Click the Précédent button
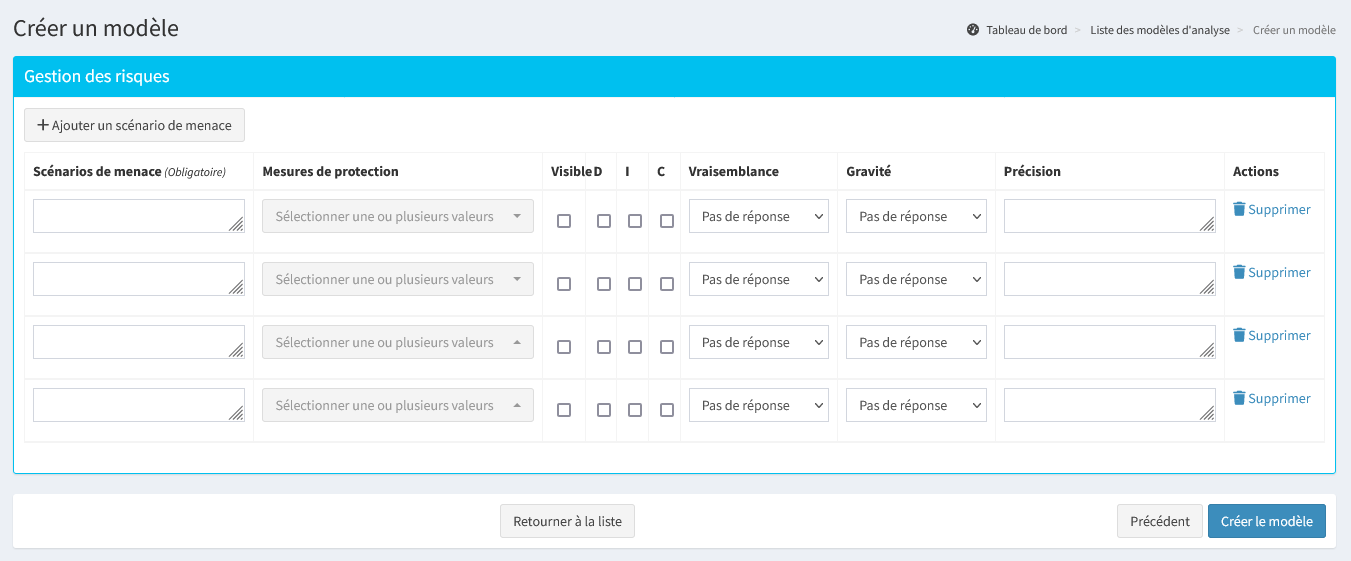1351x561 pixels. pos(1159,521)
